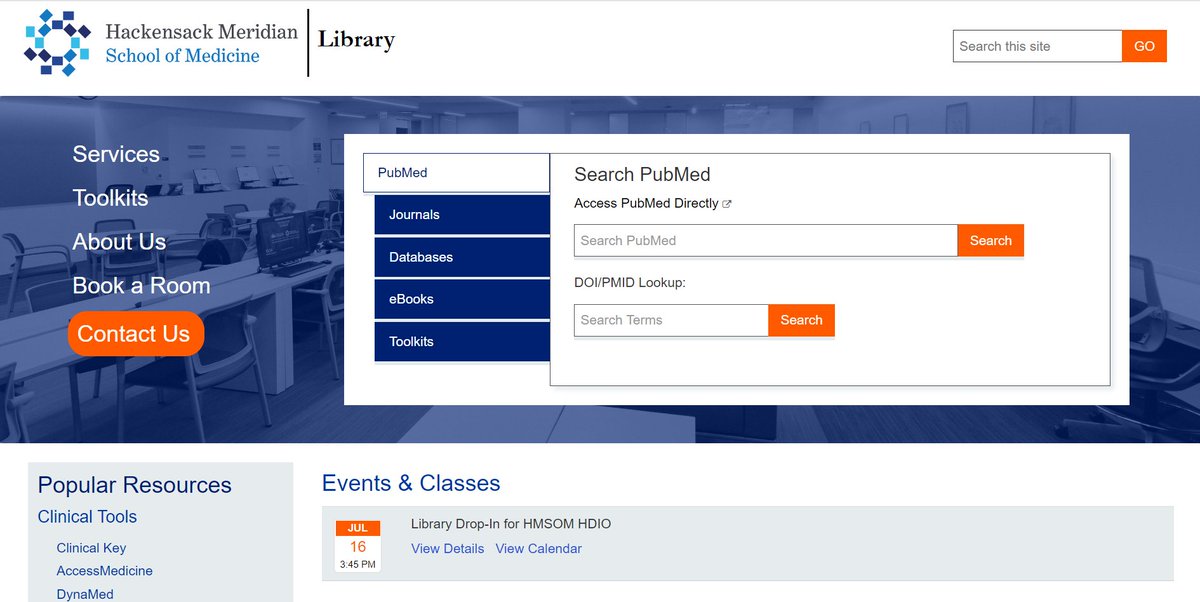
Task: Open the DynaMed resource link
Action: coord(85,594)
